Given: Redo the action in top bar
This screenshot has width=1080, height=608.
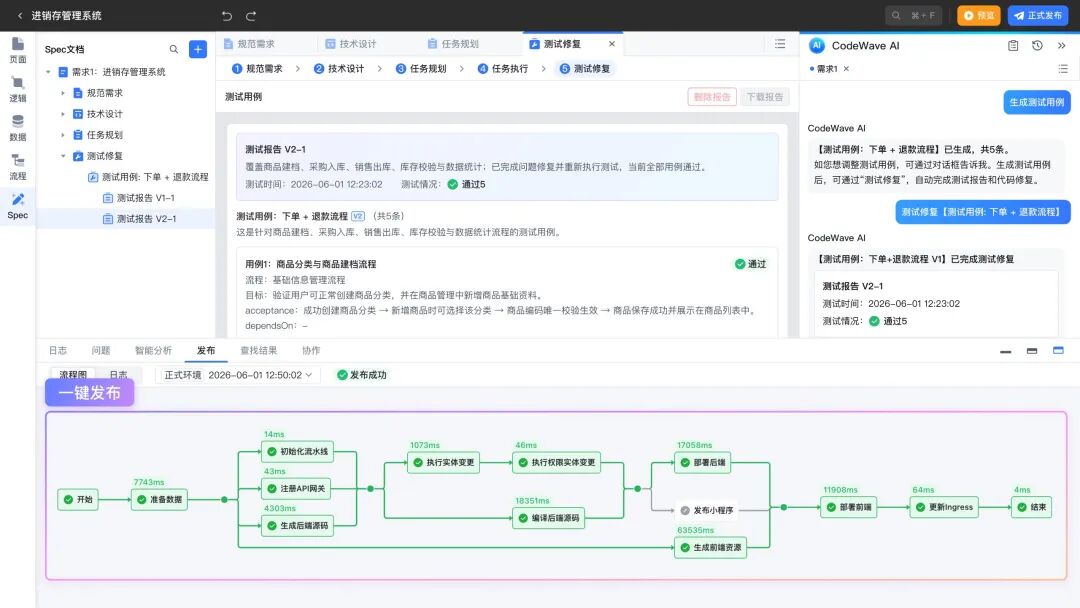Looking at the screenshot, I should click(251, 15).
